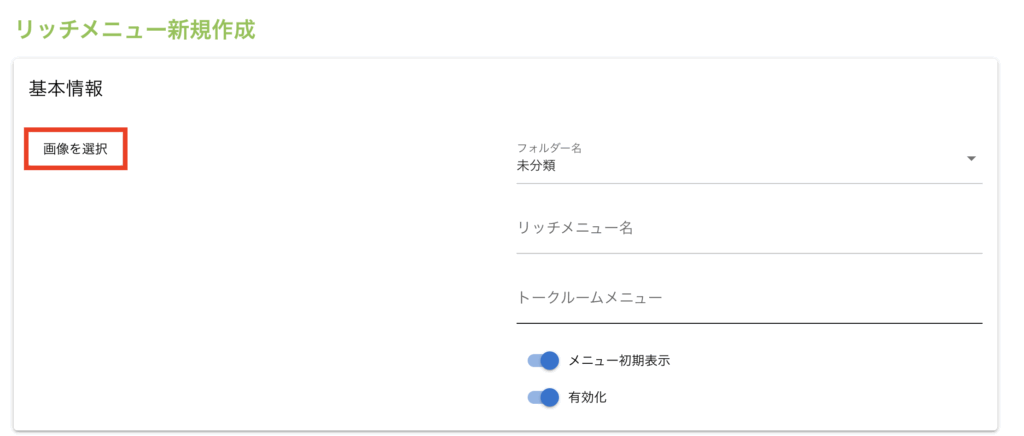Toggle the メニュー初期表示 switch
This screenshot has width=1024, height=436.
[x=542, y=361]
